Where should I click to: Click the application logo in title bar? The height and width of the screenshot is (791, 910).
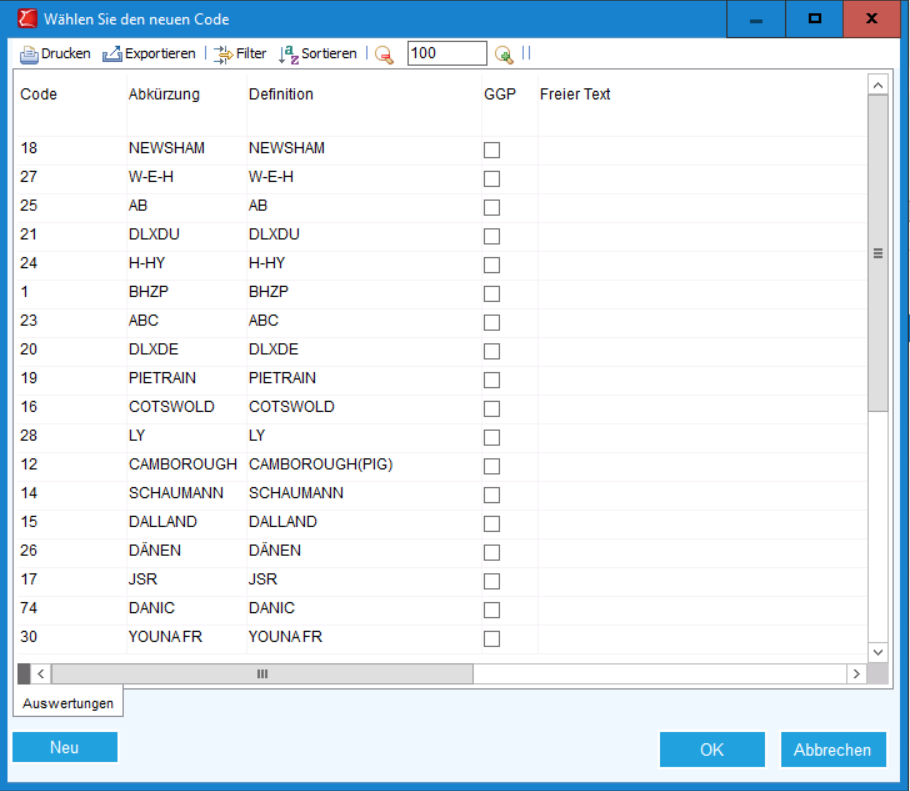pyautogui.click(x=27, y=19)
